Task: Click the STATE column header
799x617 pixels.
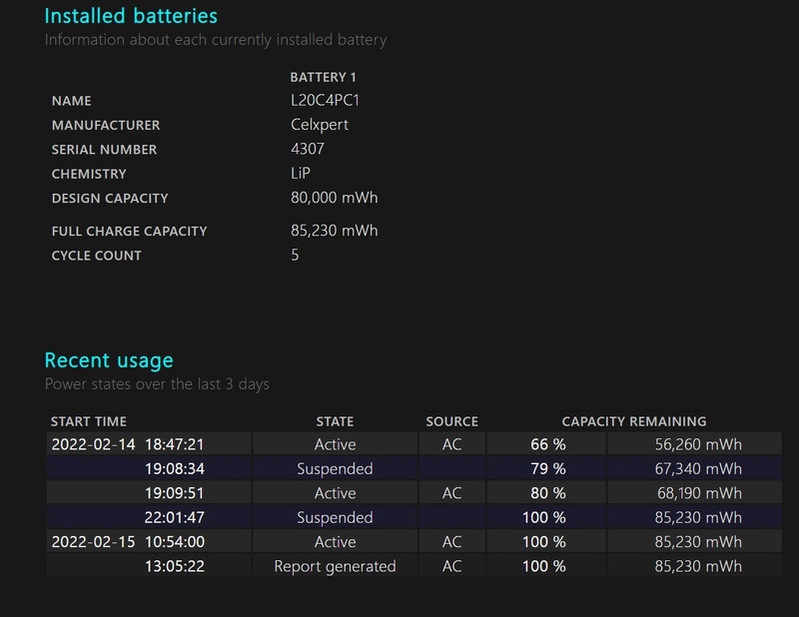Action: point(335,421)
